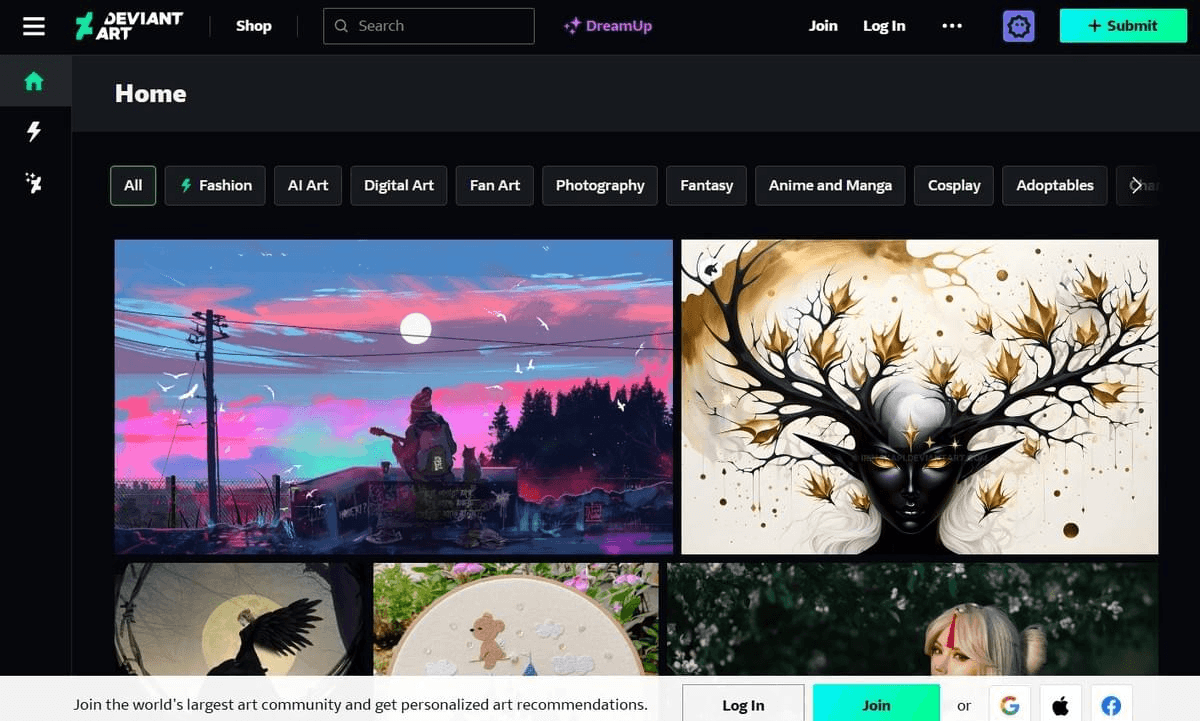Open the dark winged figure moon artwork

coord(240,619)
